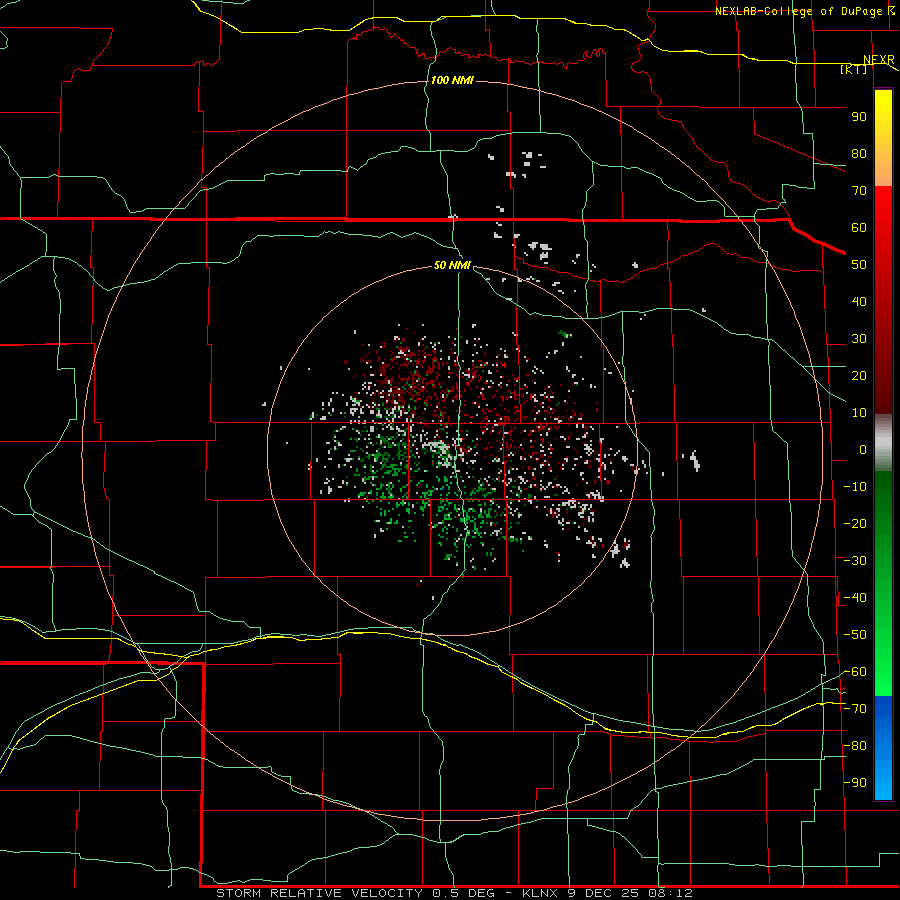Click the positive "60" velocity scale value
This screenshot has width=900, height=900.
click(x=859, y=227)
